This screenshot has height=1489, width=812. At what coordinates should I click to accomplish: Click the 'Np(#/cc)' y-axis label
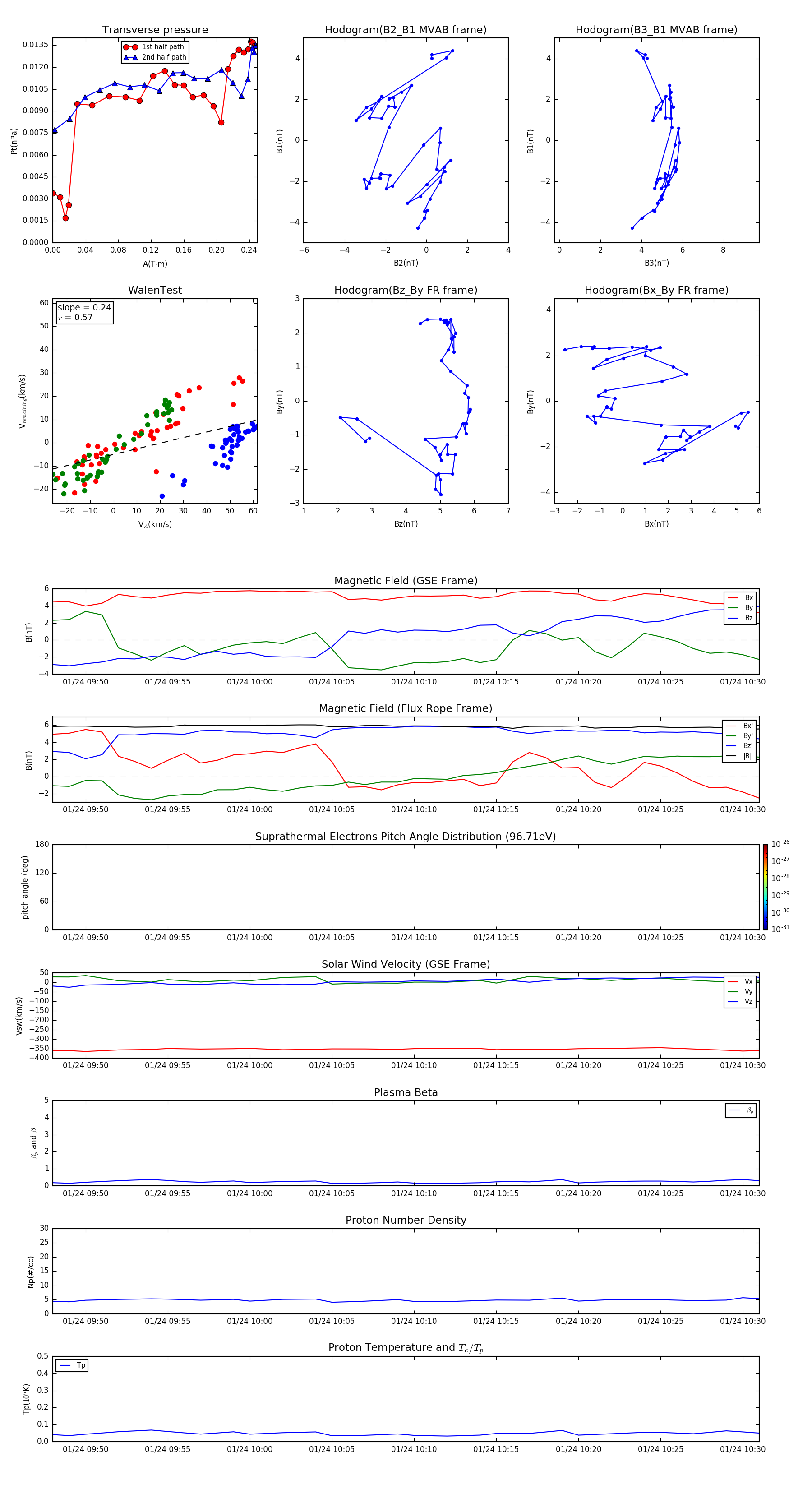(x=31, y=1272)
